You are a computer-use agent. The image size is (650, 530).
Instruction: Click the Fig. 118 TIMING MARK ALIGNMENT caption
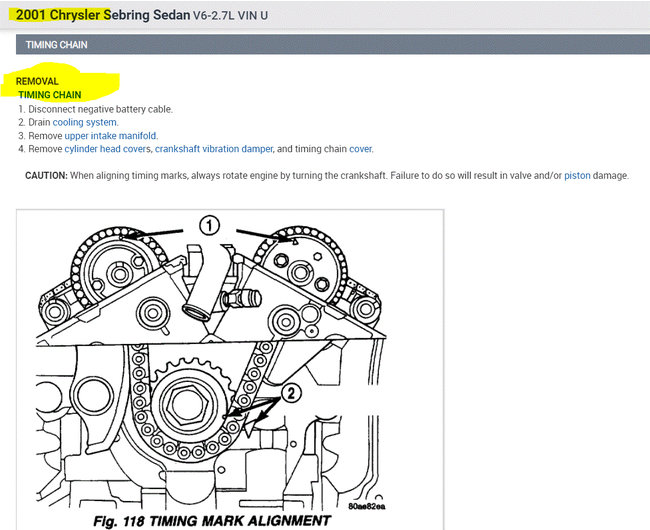click(212, 520)
